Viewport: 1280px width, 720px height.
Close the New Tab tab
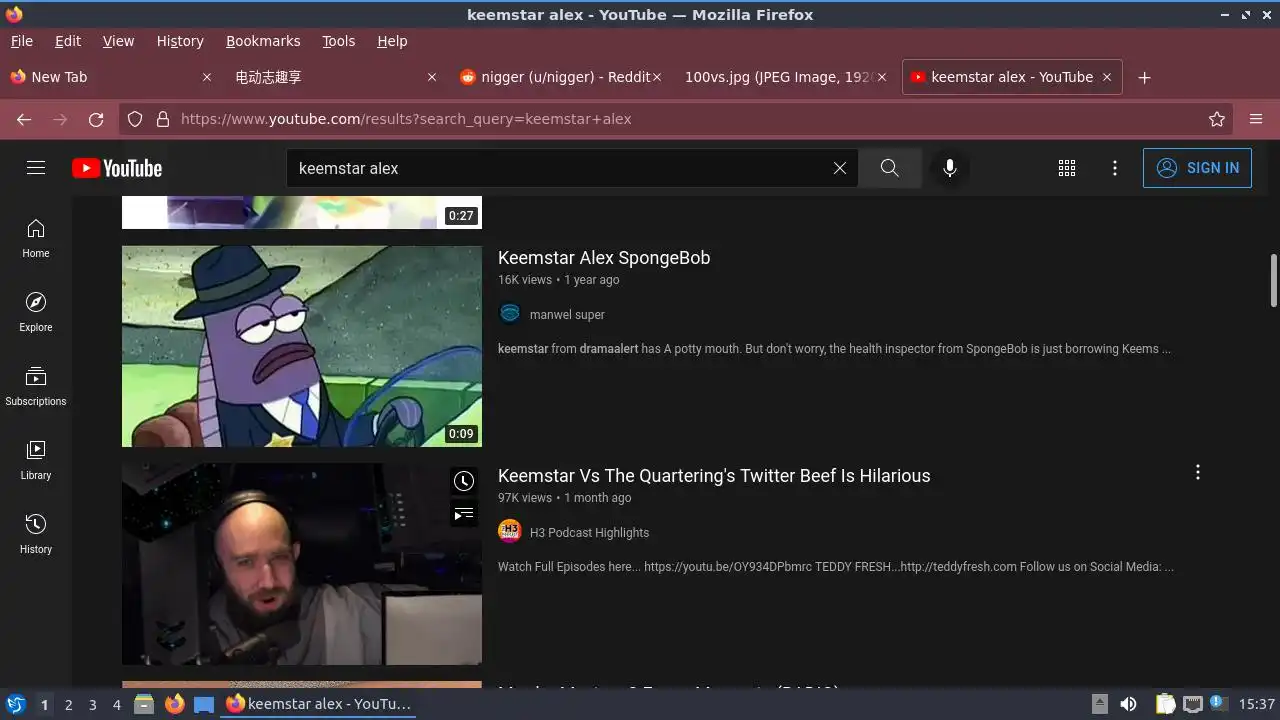207,77
